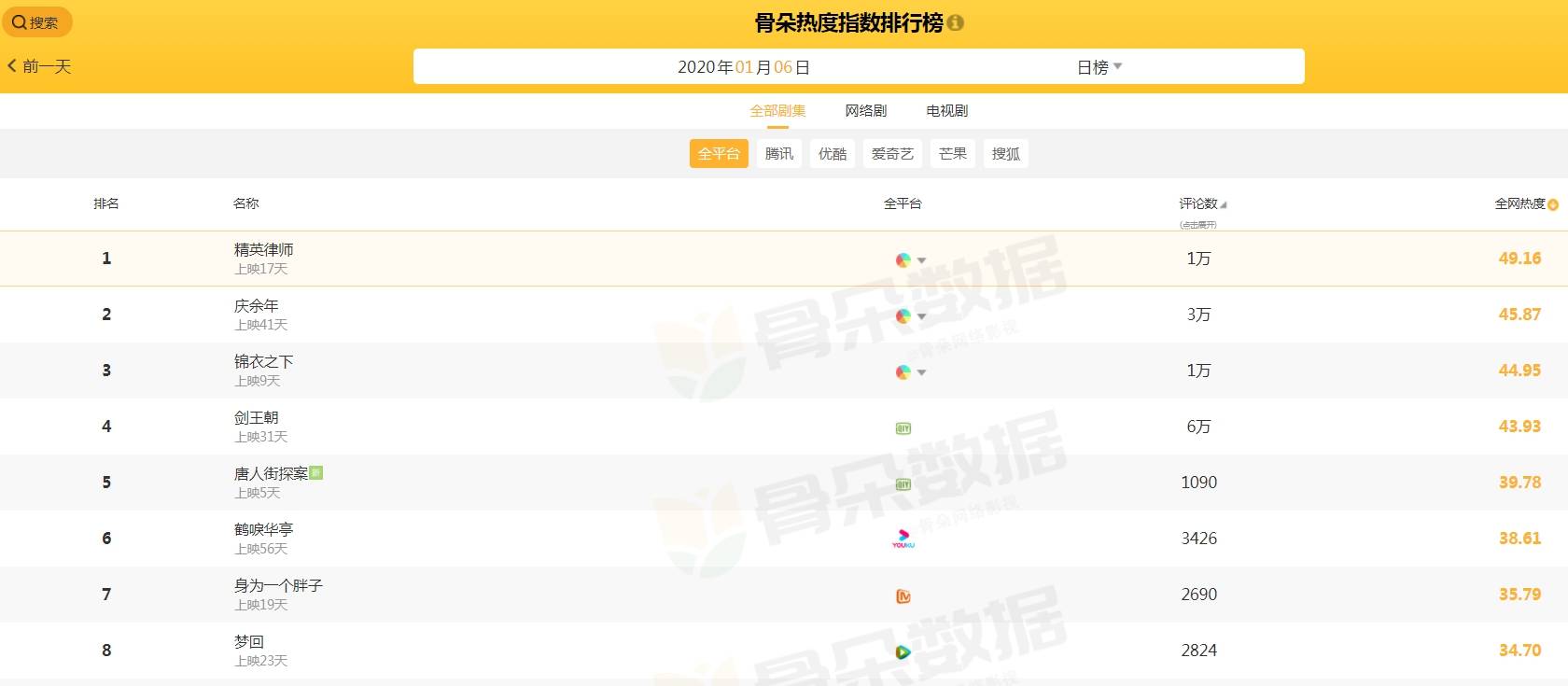Viewport: 1568px width, 686px height.
Task: Click the comment count 3万 for 庆余年
Action: coord(1198,315)
